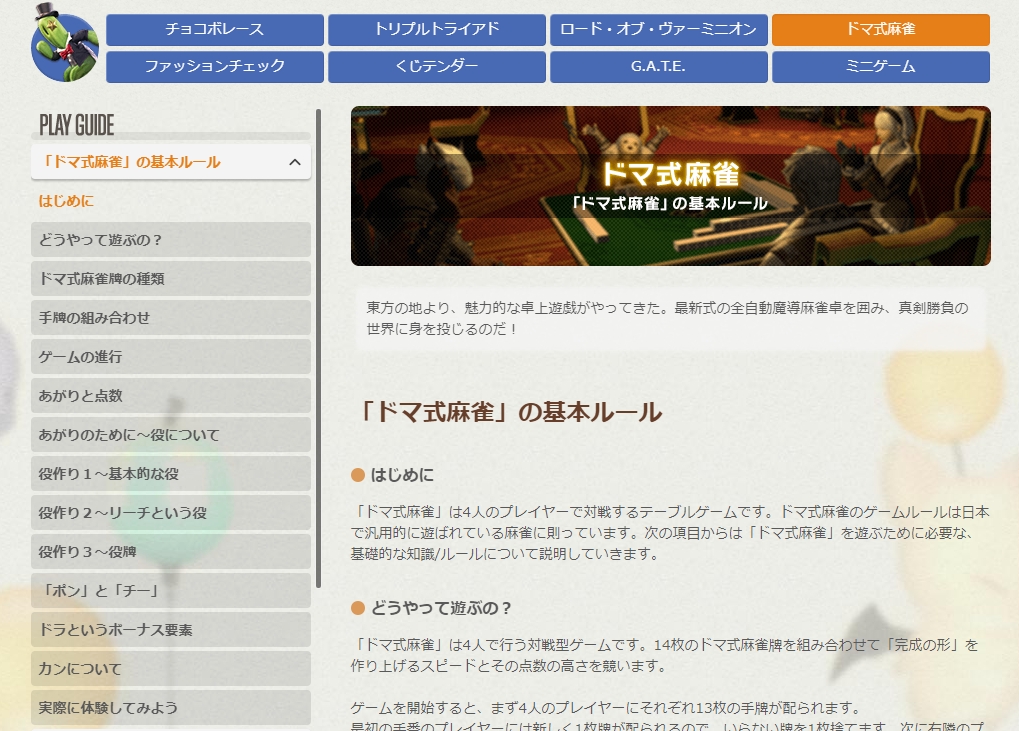The width and height of the screenshot is (1019, 731).
Task: Select あがりのために～役について sidebar item
Action: (x=171, y=435)
